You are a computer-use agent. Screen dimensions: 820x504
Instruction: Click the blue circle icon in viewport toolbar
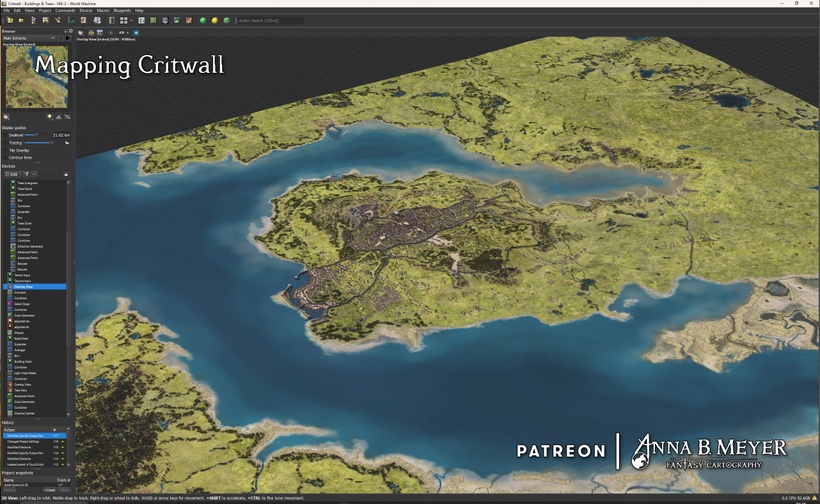(136, 32)
